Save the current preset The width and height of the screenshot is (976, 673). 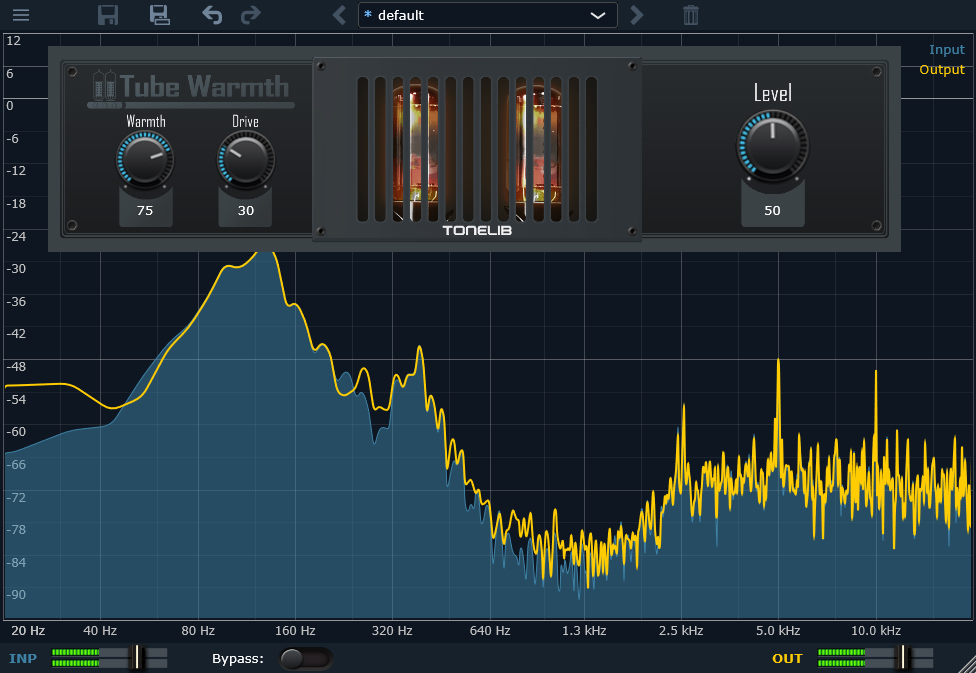point(108,15)
